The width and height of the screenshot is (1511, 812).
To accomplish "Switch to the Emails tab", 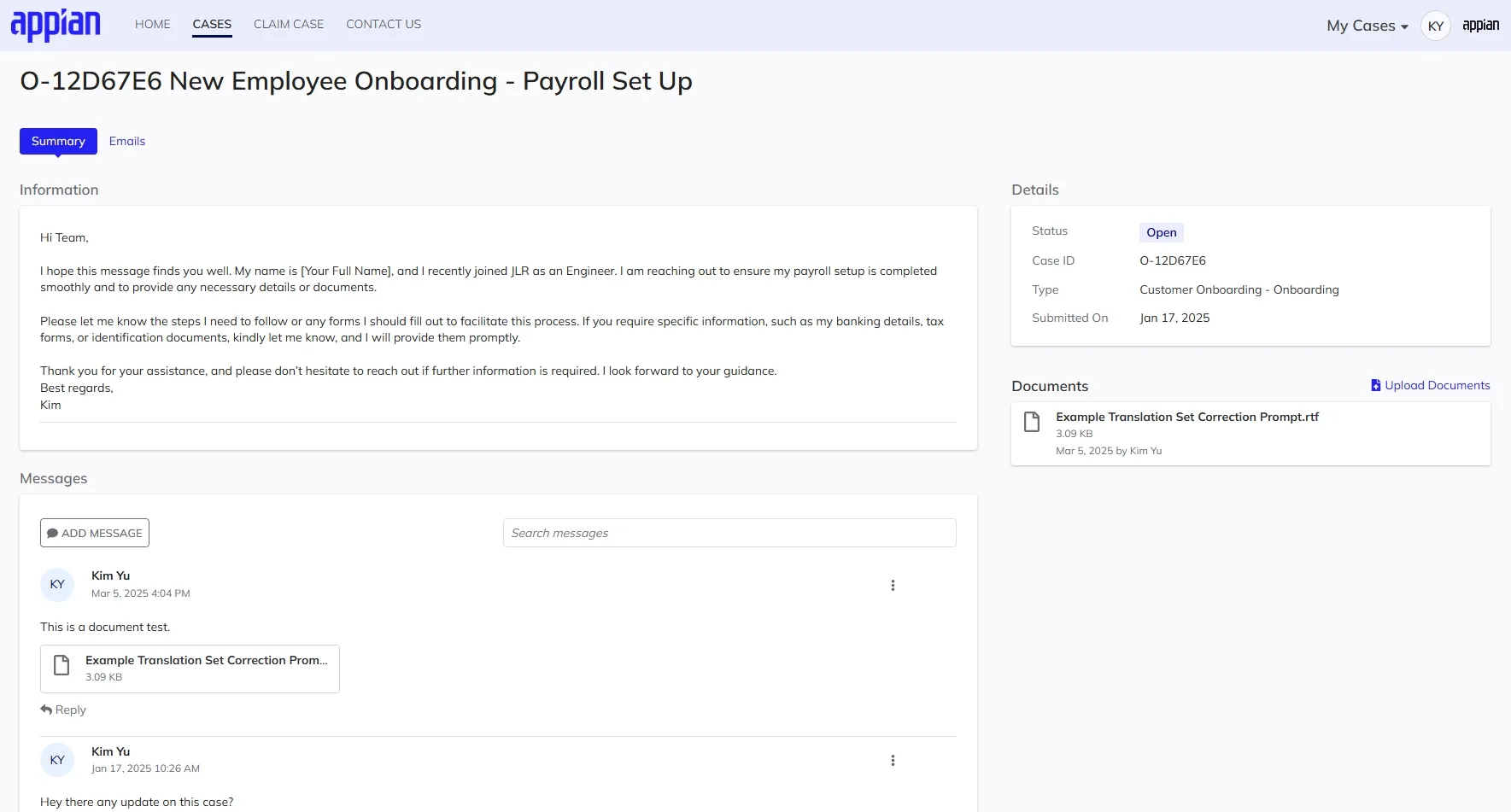I will tap(126, 141).
